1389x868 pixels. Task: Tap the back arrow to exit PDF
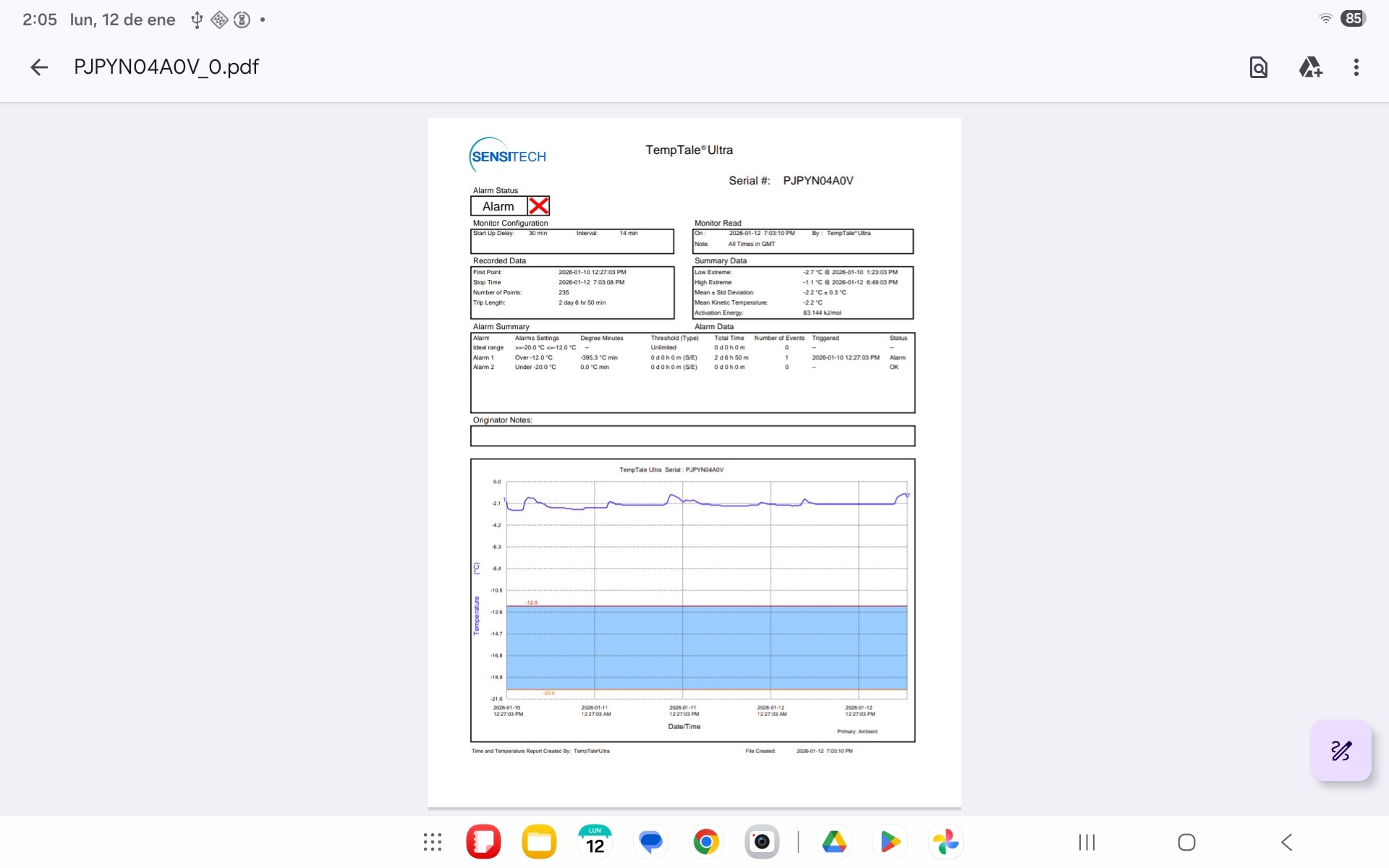tap(39, 67)
